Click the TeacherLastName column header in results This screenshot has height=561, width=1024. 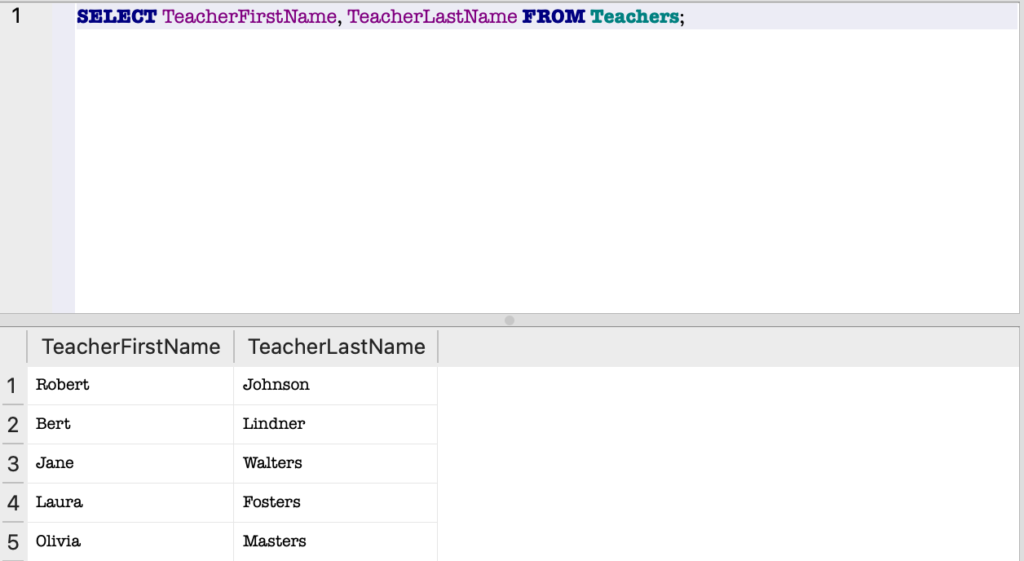coord(336,347)
